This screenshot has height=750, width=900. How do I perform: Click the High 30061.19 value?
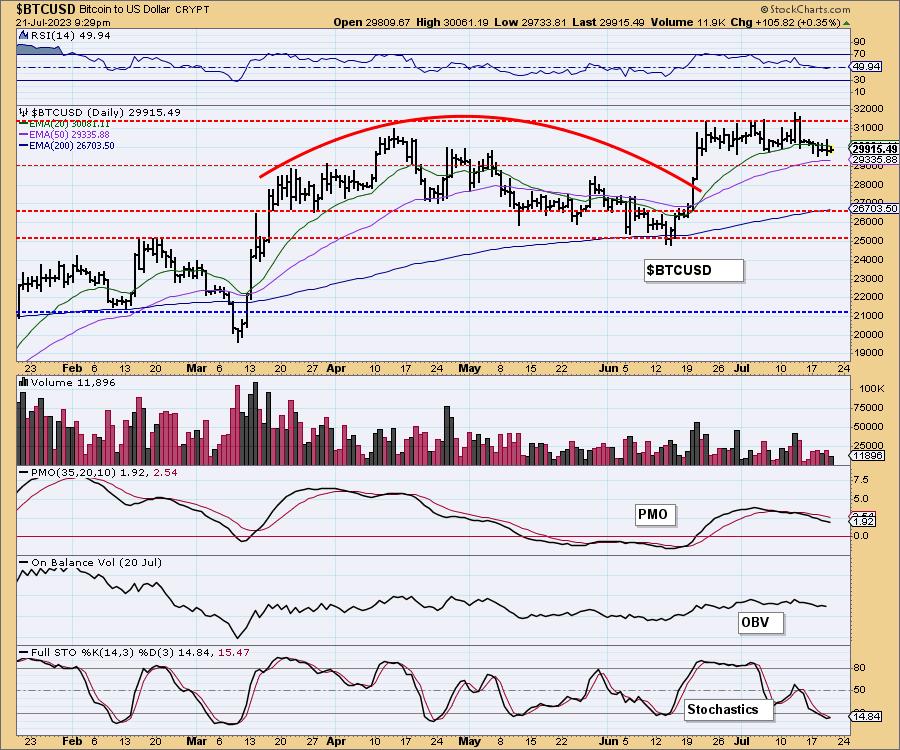[x=453, y=22]
